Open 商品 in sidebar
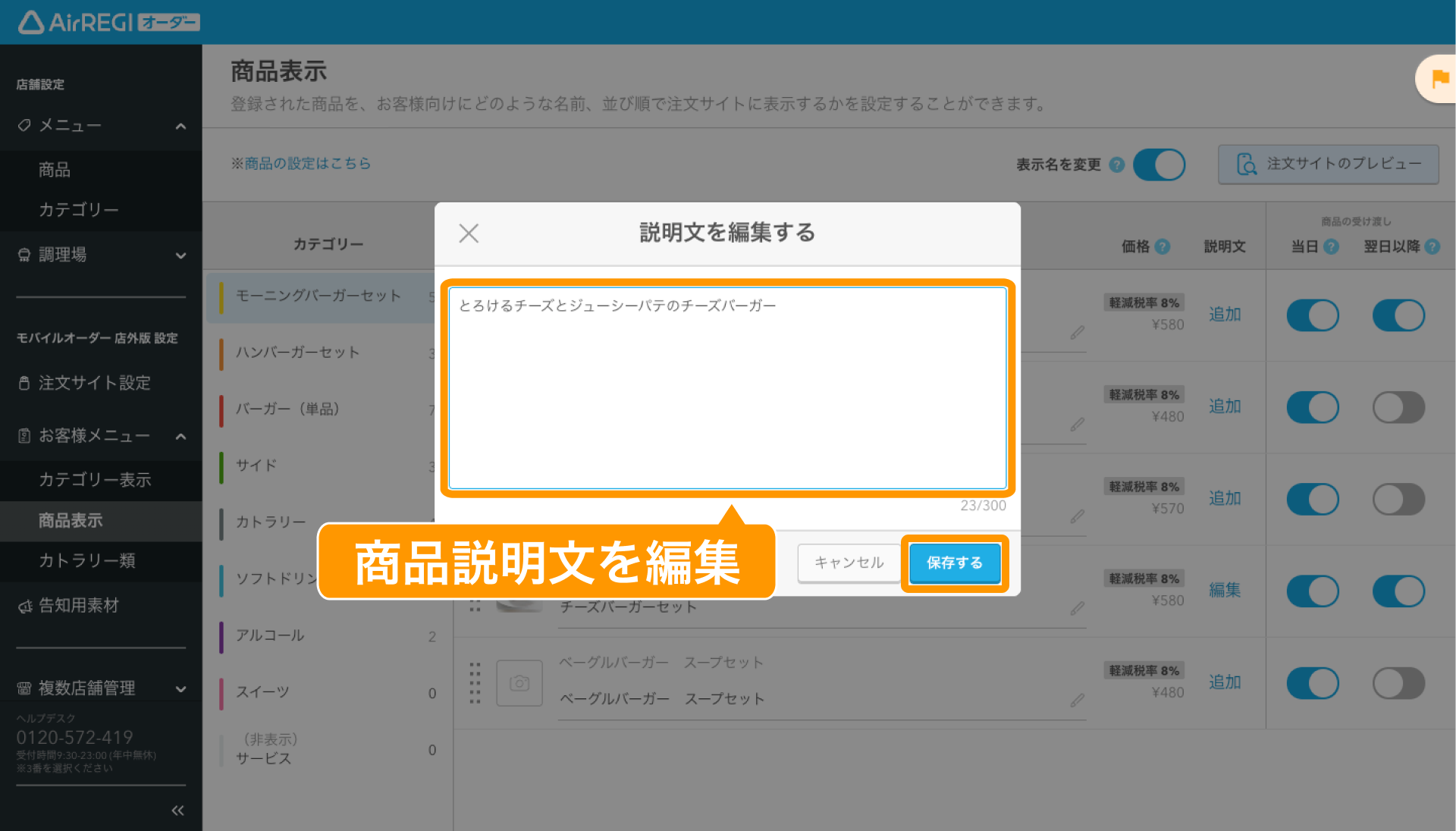This screenshot has height=831, width=1456. [x=55, y=170]
